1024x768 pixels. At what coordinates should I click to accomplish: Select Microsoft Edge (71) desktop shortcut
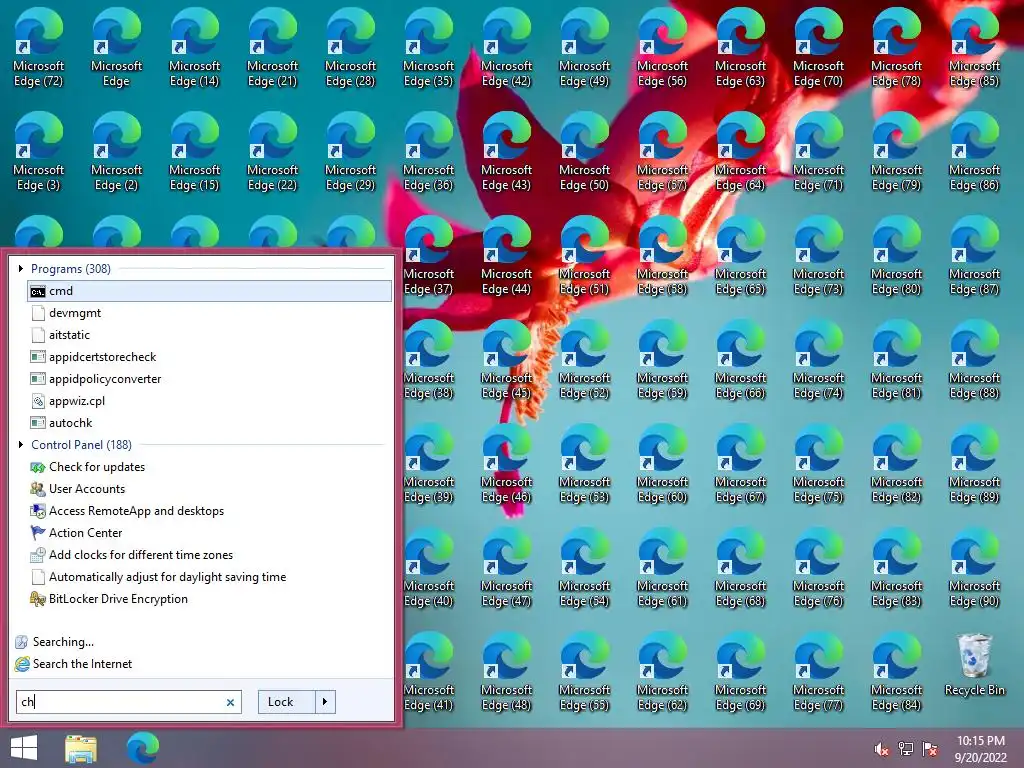click(x=818, y=152)
